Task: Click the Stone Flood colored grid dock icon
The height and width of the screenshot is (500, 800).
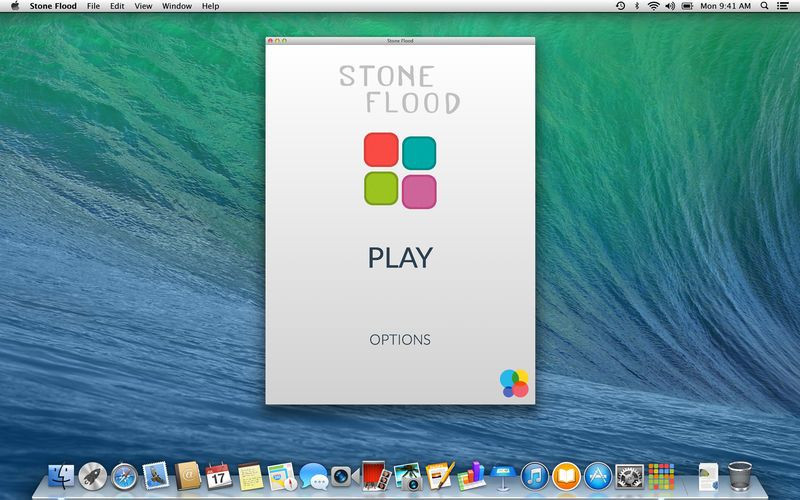Action: point(661,477)
